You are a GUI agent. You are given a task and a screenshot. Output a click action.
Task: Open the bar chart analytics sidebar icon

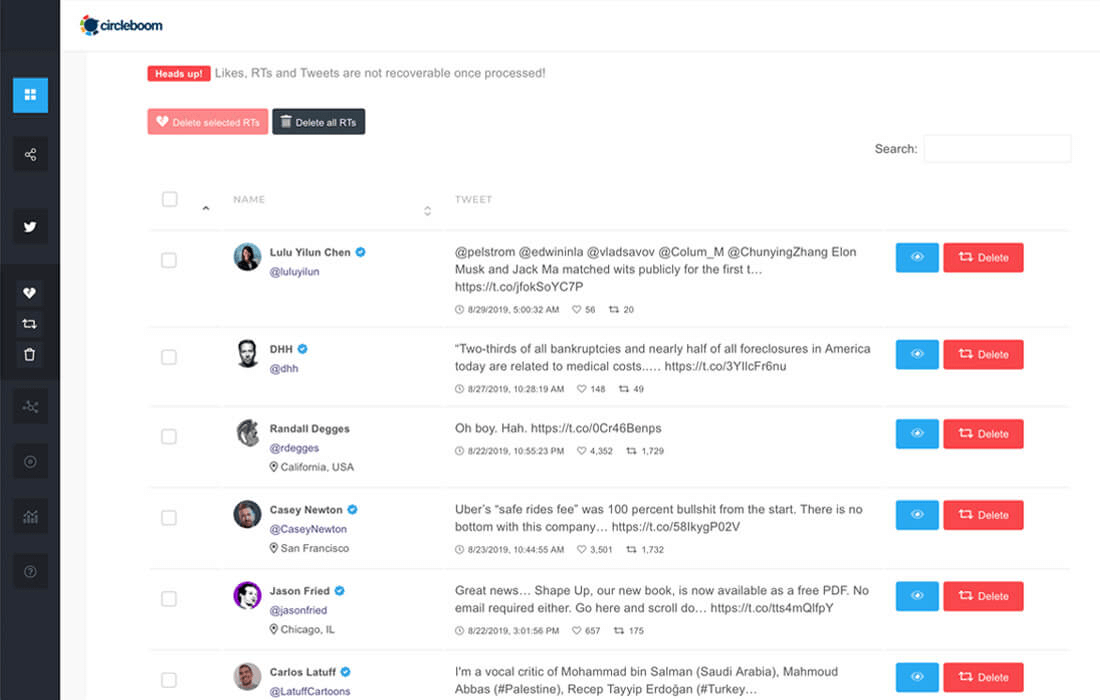click(x=30, y=517)
